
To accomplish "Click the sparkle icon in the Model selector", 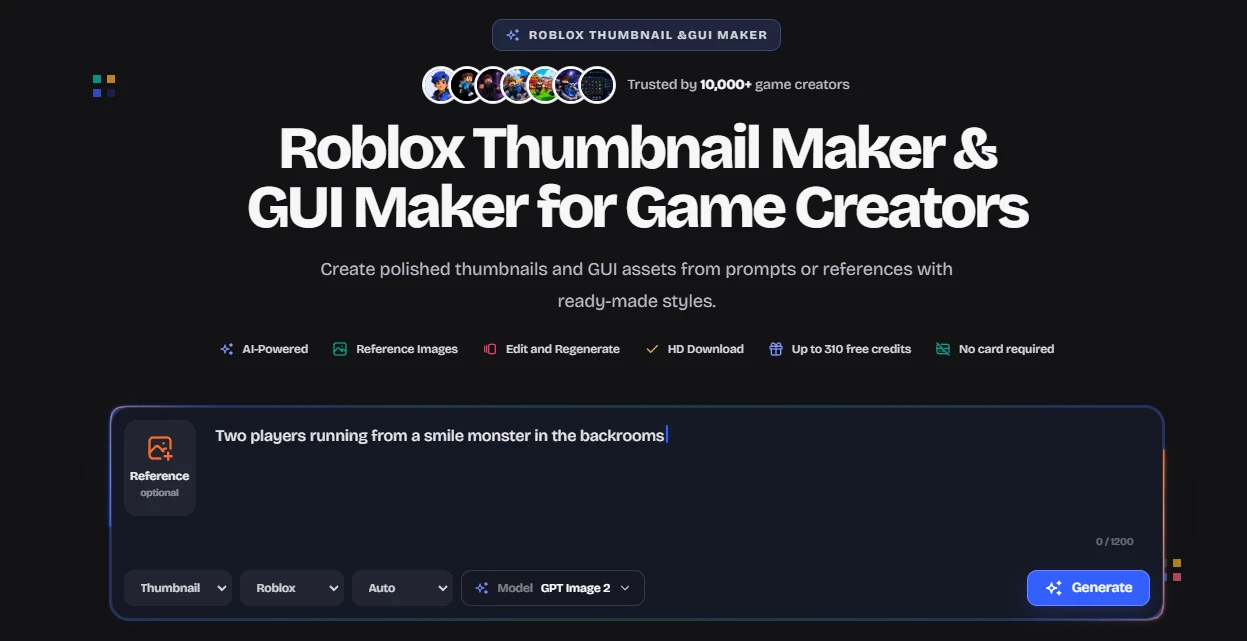I will coord(482,588).
